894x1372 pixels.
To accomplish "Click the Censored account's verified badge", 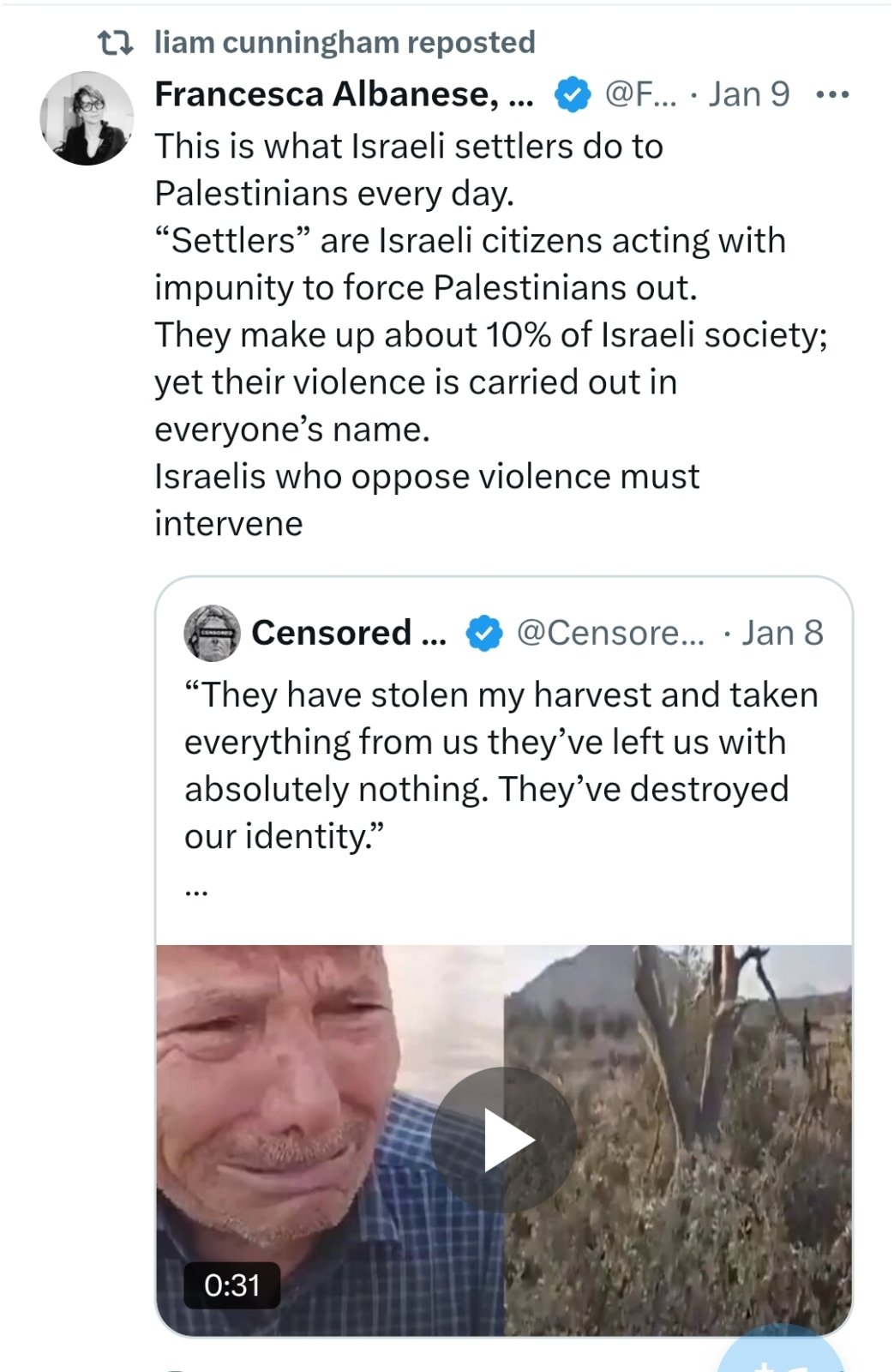I will pos(484,634).
